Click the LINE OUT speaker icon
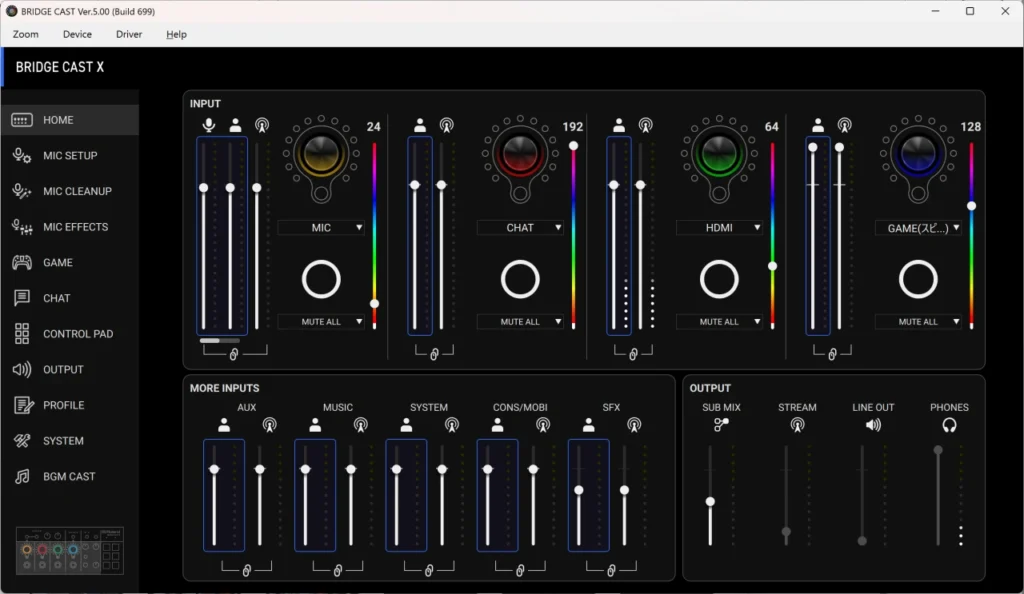This screenshot has width=1024, height=594. (x=873, y=425)
